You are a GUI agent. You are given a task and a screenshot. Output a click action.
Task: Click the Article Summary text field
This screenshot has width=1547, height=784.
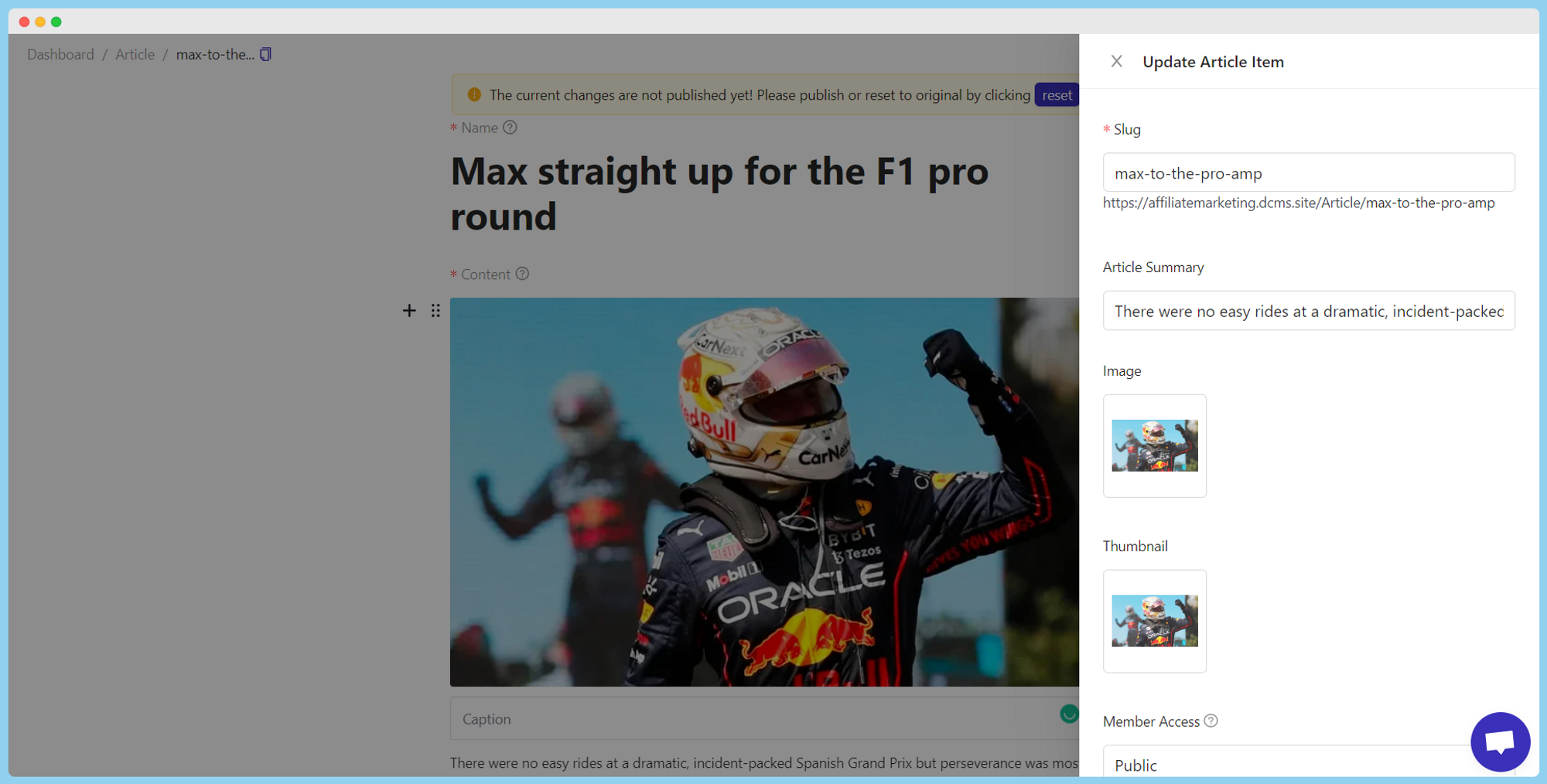coord(1308,311)
